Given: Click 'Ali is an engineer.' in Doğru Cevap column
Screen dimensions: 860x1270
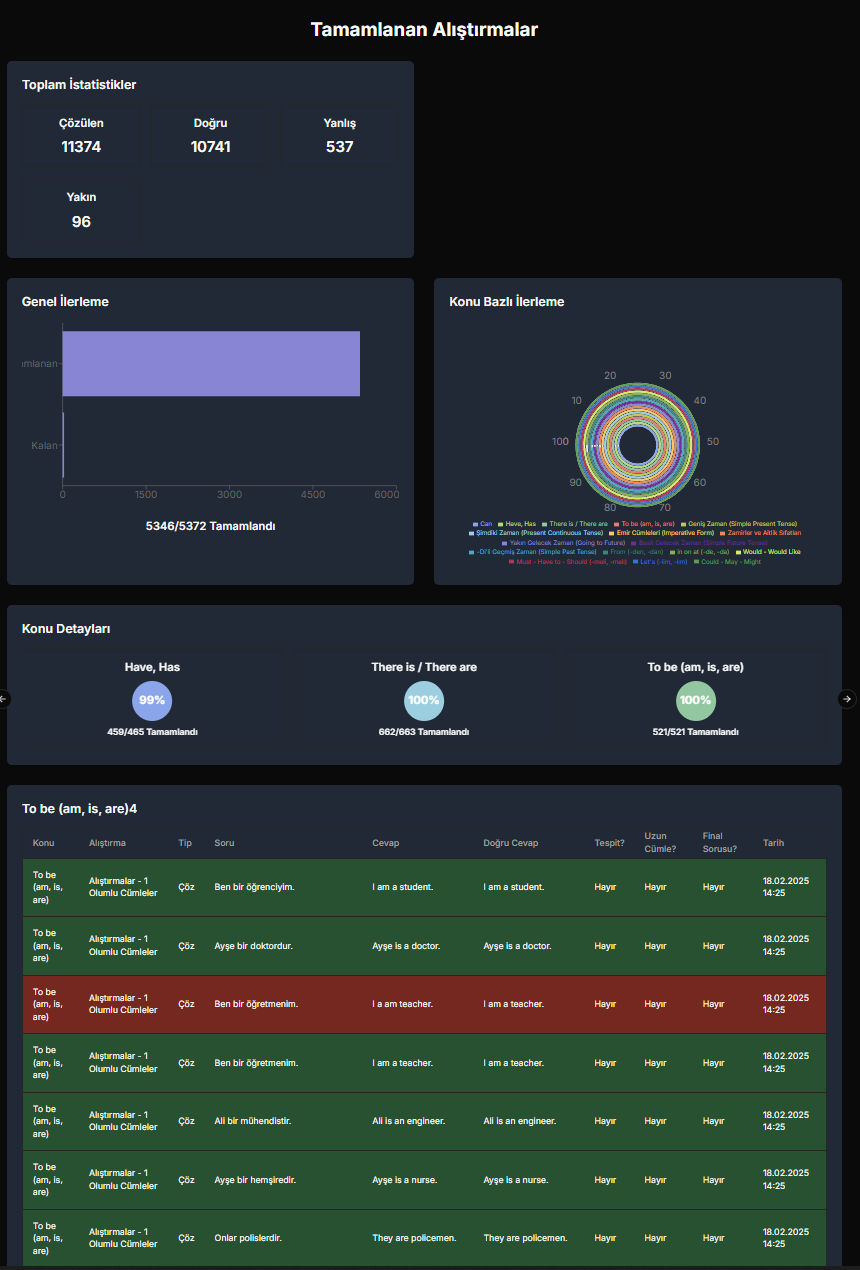Looking at the screenshot, I should pos(520,1121).
